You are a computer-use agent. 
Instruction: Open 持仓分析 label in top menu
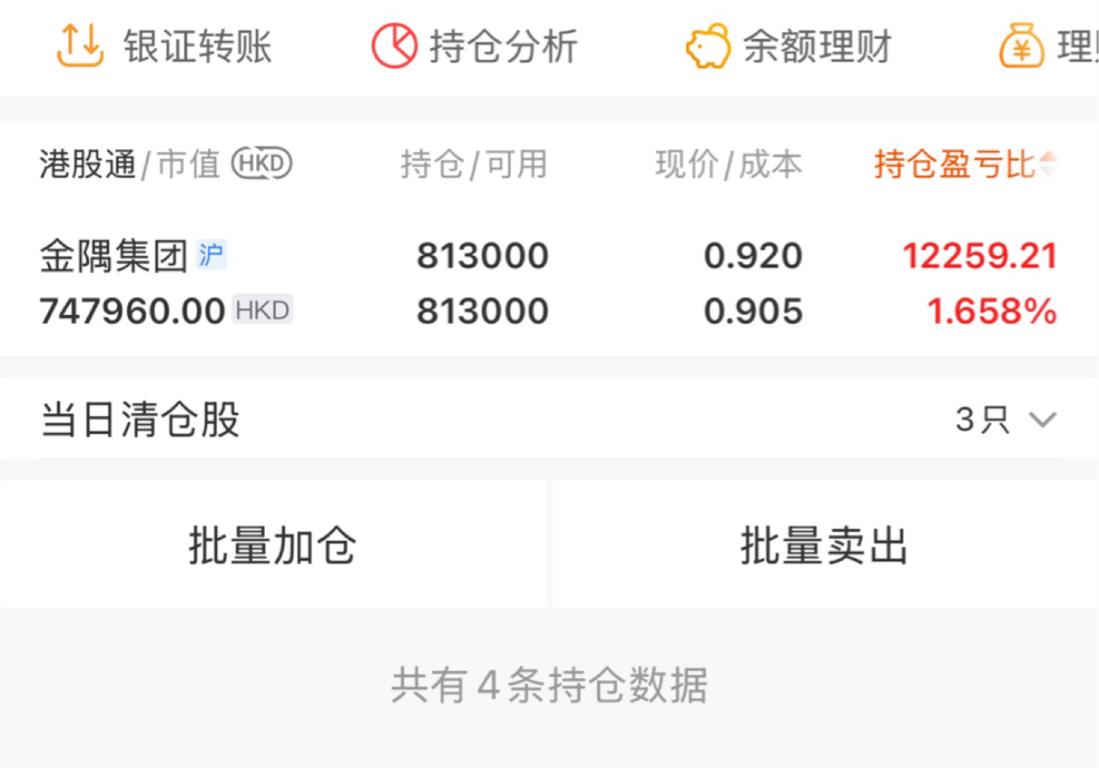[x=504, y=47]
